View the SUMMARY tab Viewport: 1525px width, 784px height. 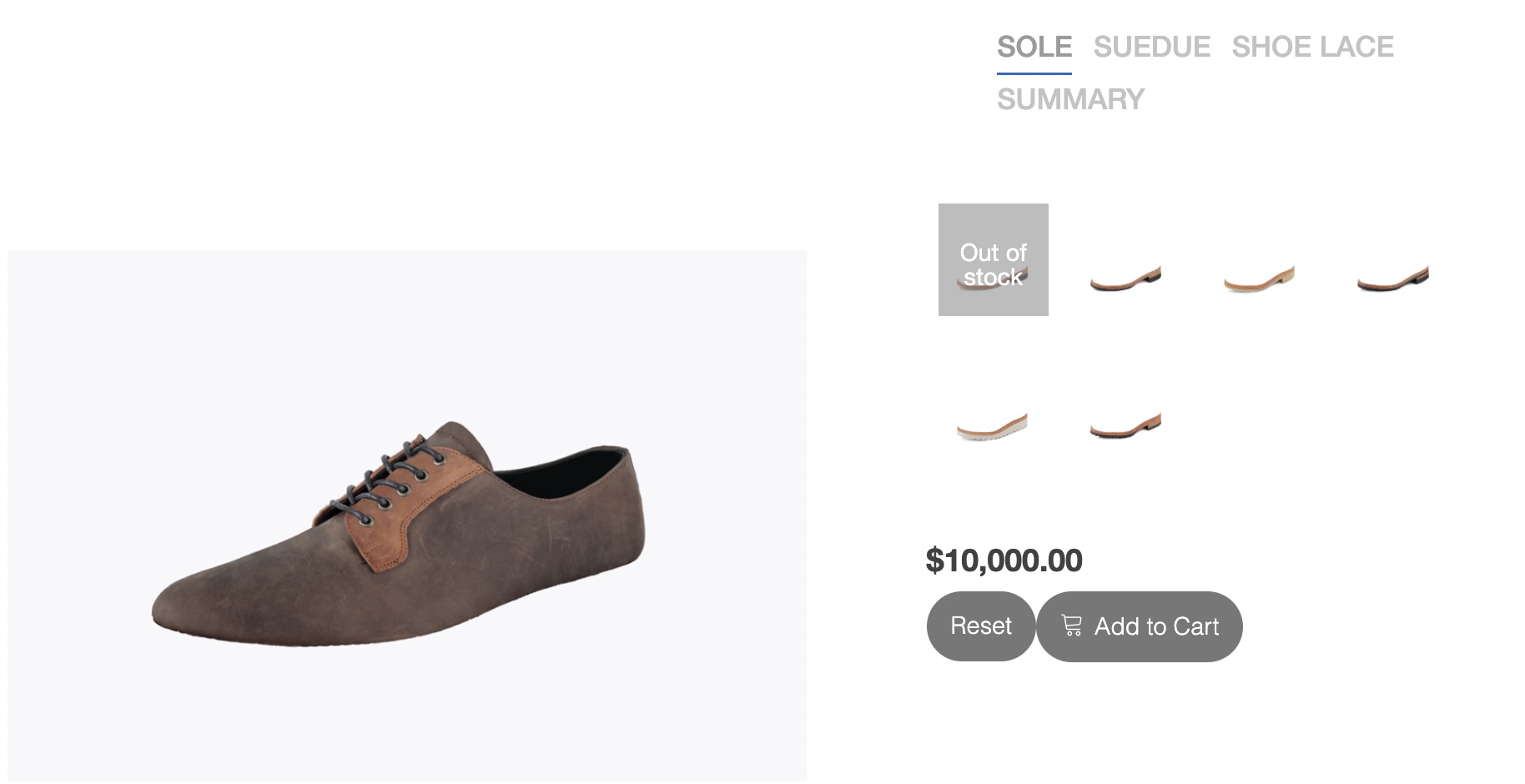1070,99
